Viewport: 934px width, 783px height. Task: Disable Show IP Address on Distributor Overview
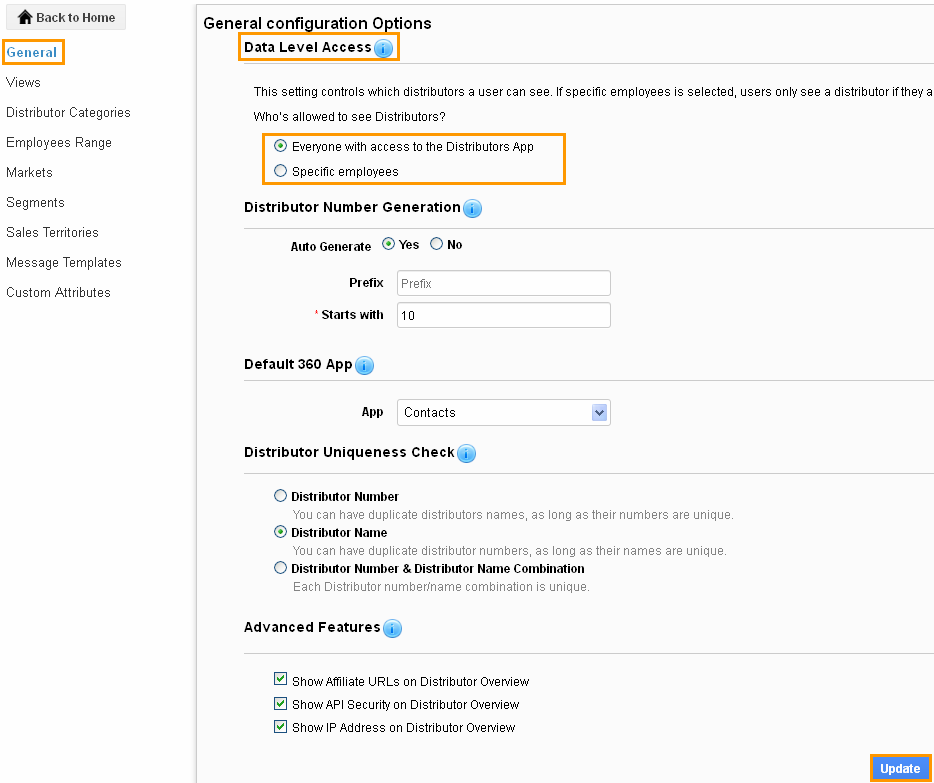pos(281,726)
